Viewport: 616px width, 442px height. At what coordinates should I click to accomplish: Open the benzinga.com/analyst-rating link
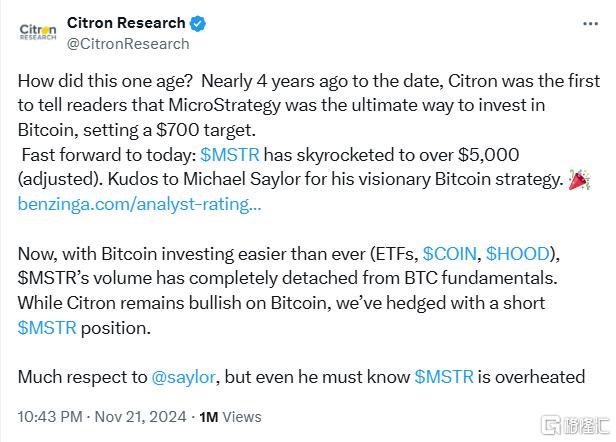139,204
